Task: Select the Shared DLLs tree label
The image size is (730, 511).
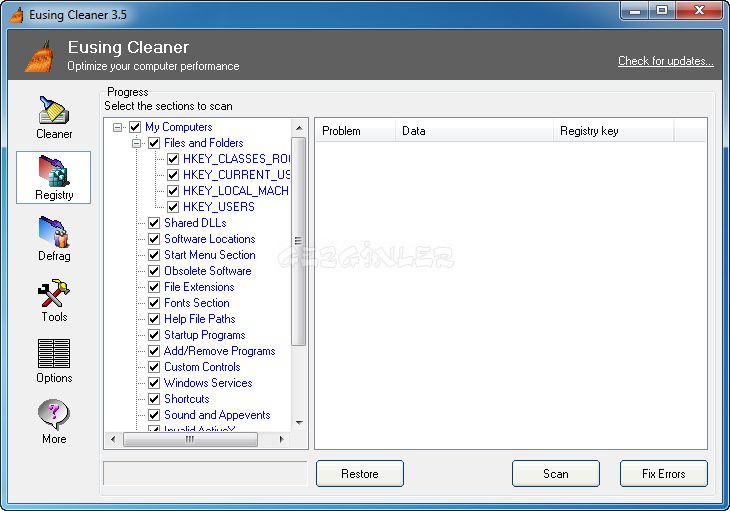Action: (x=195, y=223)
